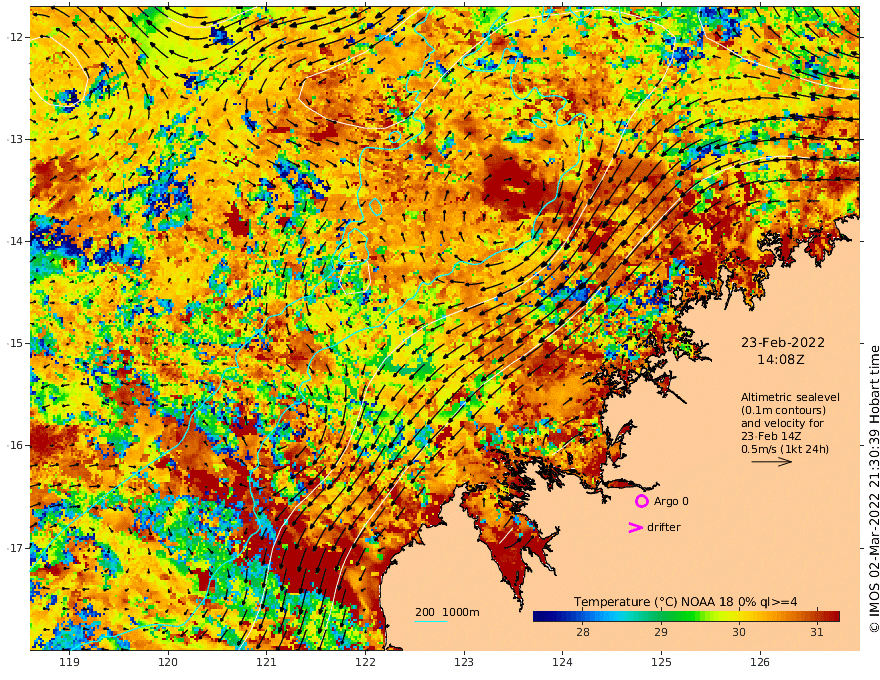Image resolution: width=880 pixels, height=680 pixels.
Task: Click the velocity scale reference arrow
Action: coord(772,462)
